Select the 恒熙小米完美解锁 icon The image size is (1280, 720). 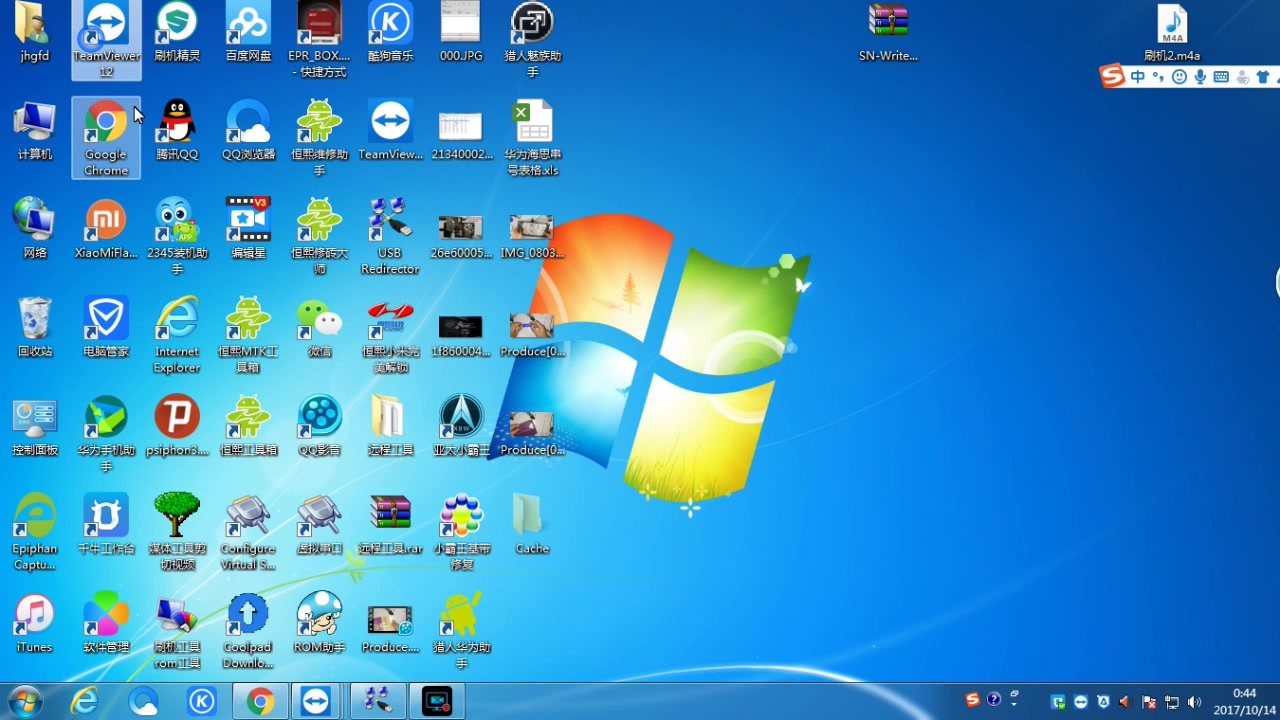390,334
